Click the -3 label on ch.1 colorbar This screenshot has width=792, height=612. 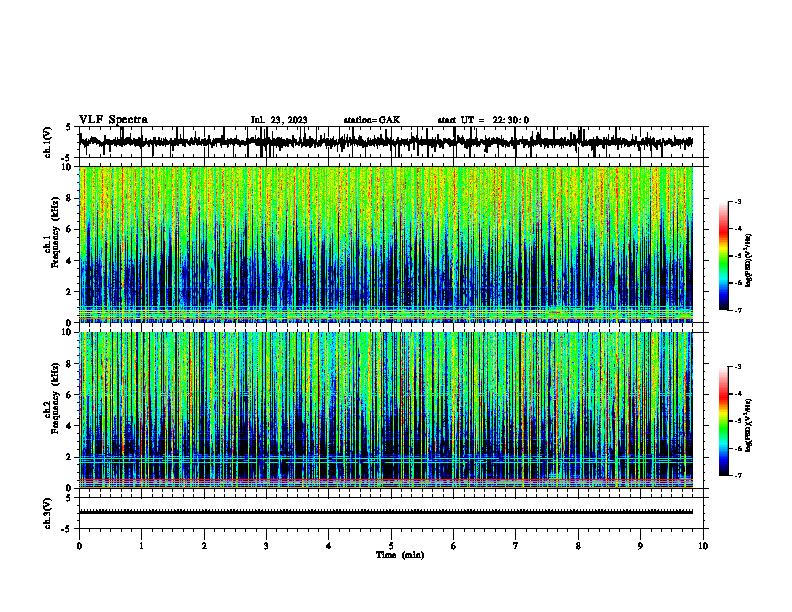[737, 202]
